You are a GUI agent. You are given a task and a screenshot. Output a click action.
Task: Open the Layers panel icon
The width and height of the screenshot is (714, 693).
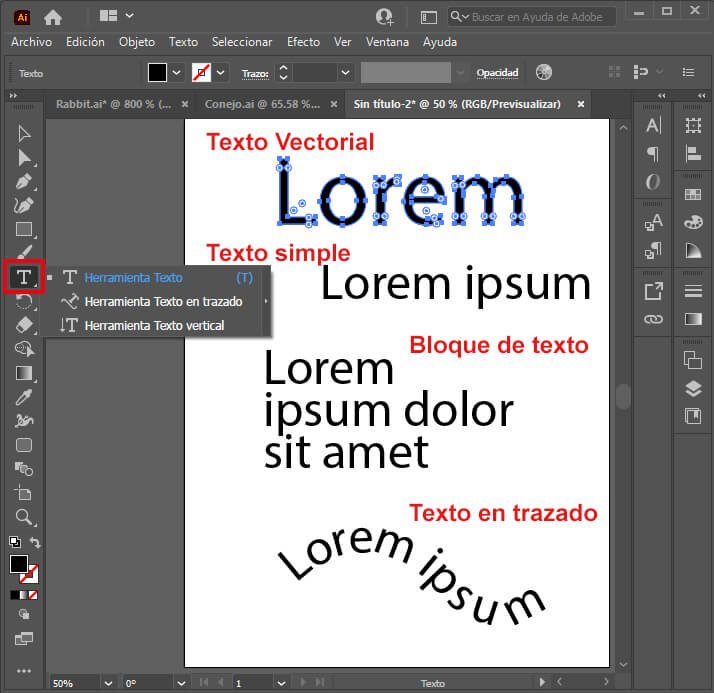(693, 388)
